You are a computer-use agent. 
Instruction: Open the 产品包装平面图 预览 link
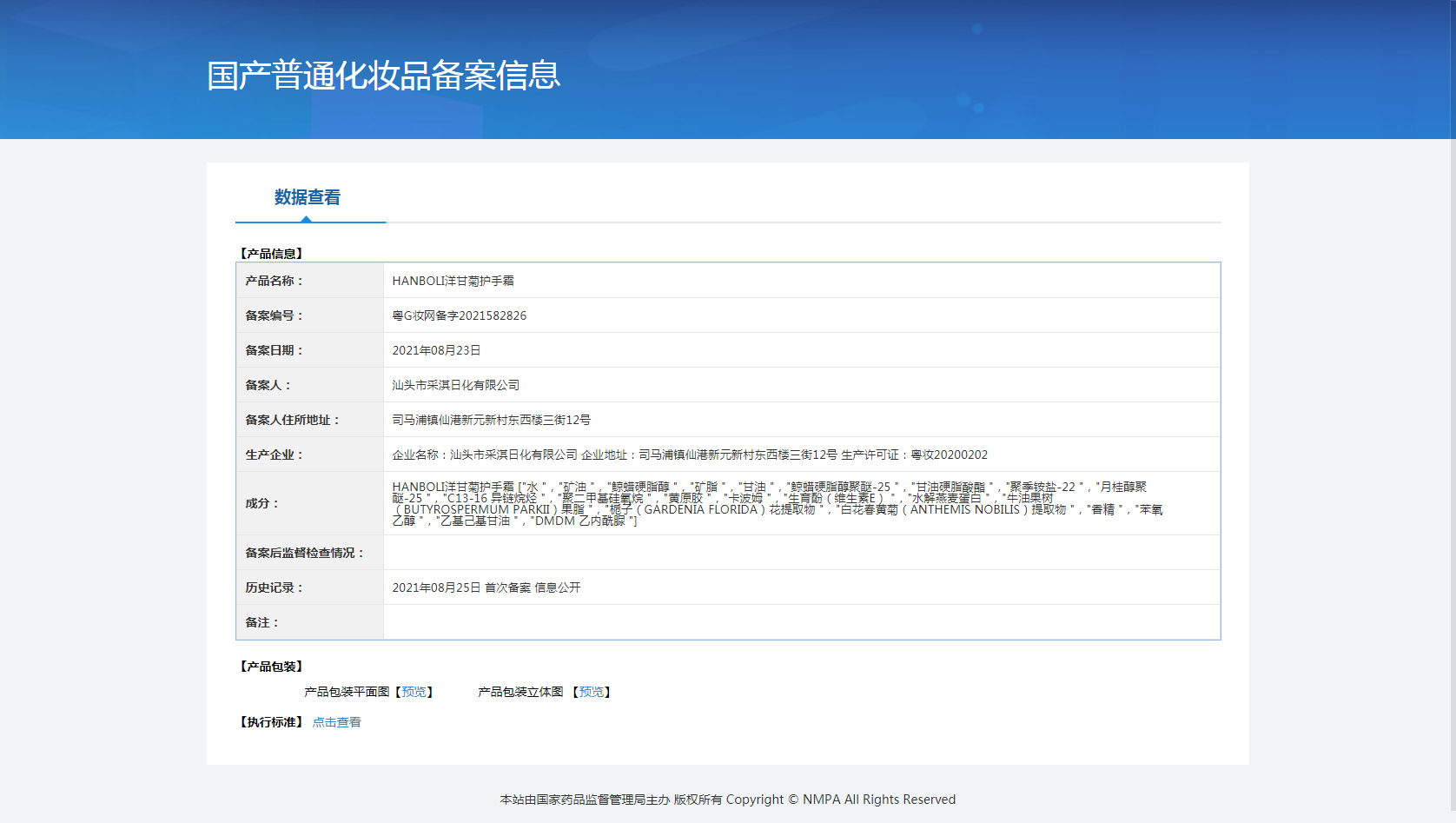tap(414, 692)
